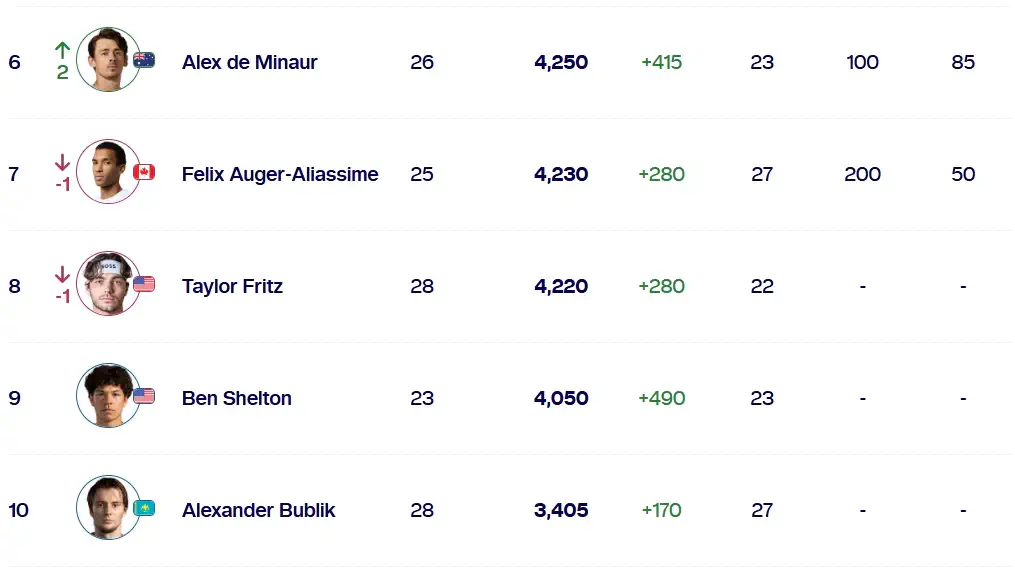Click the Kazakhstan flag icon
Screen dimensions: 1015x581
pyautogui.click(x=144, y=509)
